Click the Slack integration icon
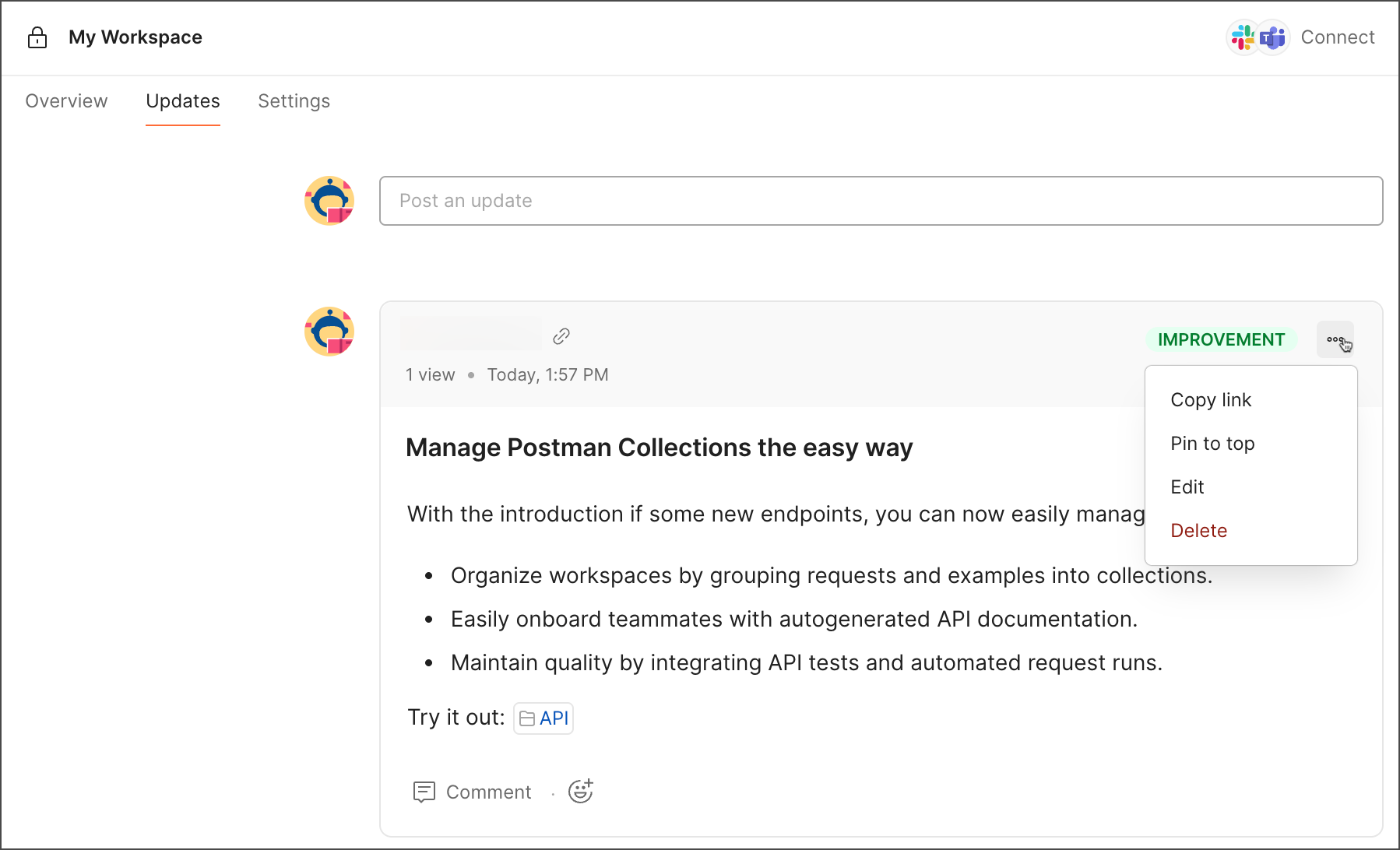Viewport: 1400px width, 850px height. pyautogui.click(x=1243, y=37)
